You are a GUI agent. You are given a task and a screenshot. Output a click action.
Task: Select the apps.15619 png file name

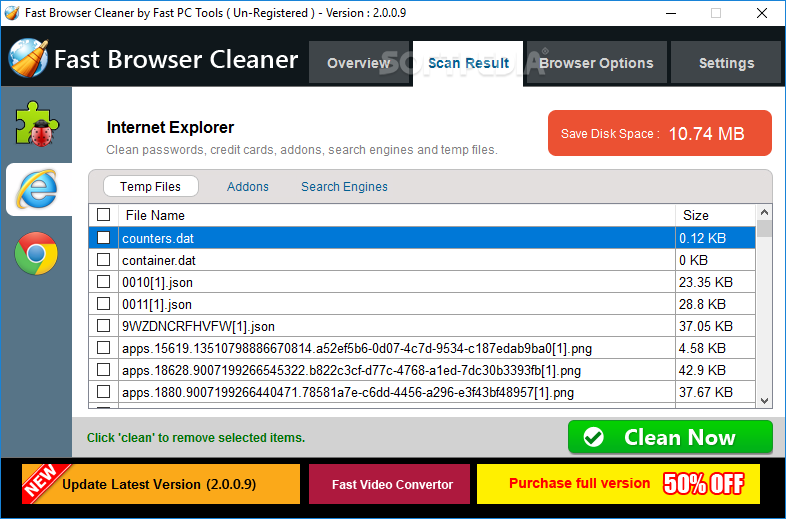(x=357, y=349)
